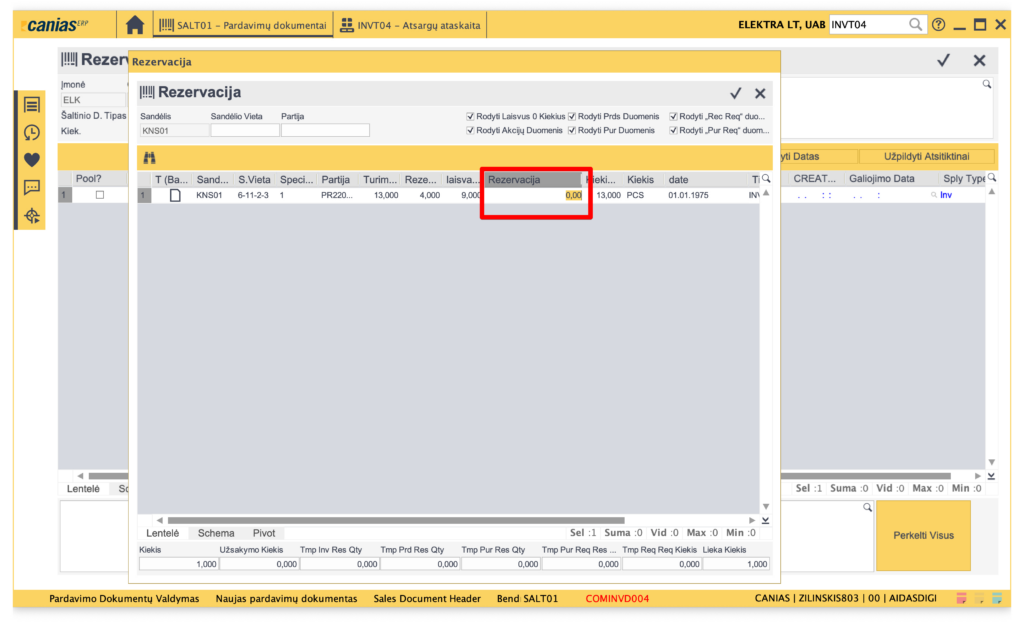This screenshot has height=622, width=1024.
Task: Open the Pivot tab in the reservation grid
Action: pyautogui.click(x=264, y=533)
